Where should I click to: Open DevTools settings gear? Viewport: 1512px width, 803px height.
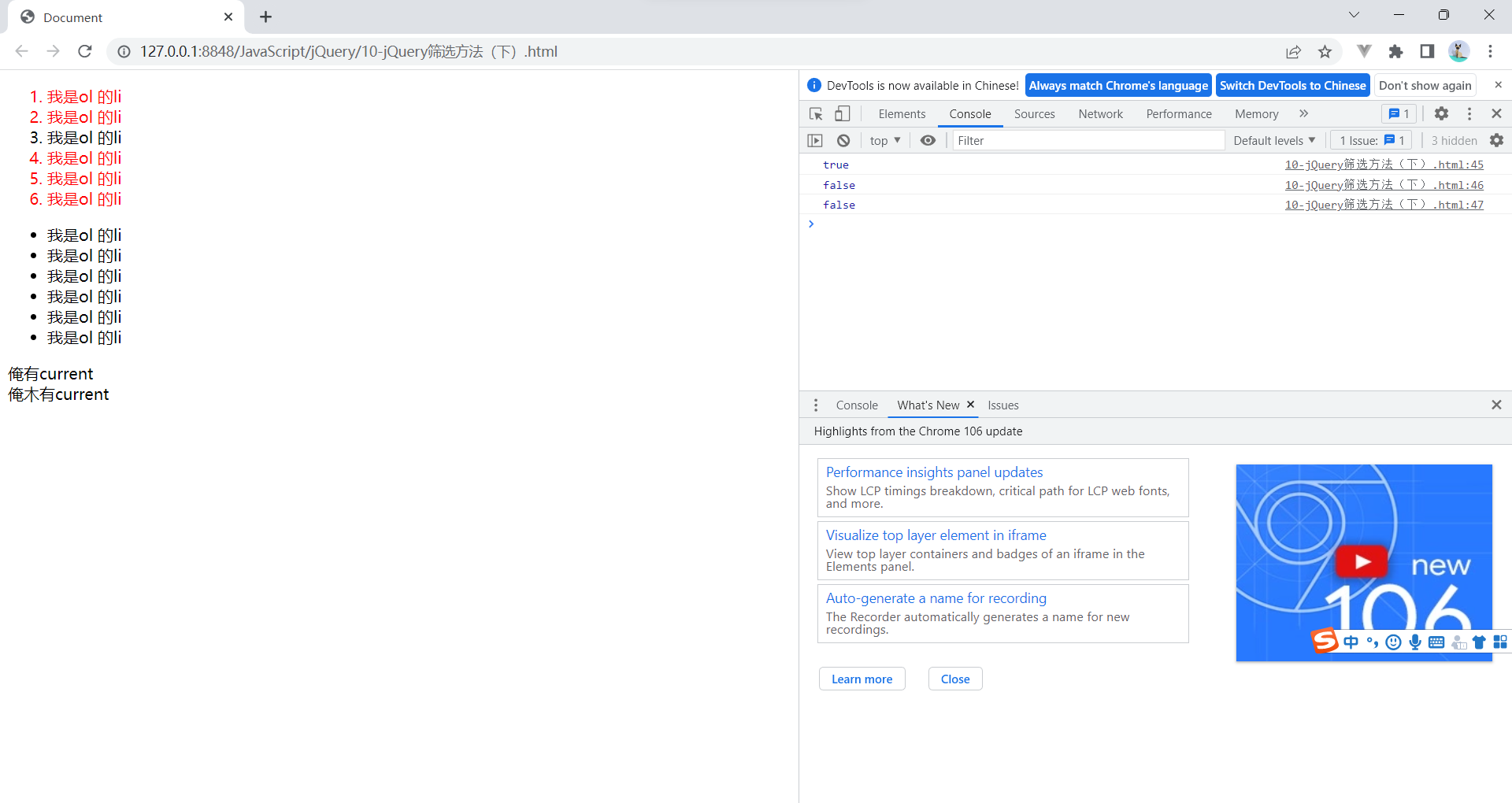pos(1441,113)
